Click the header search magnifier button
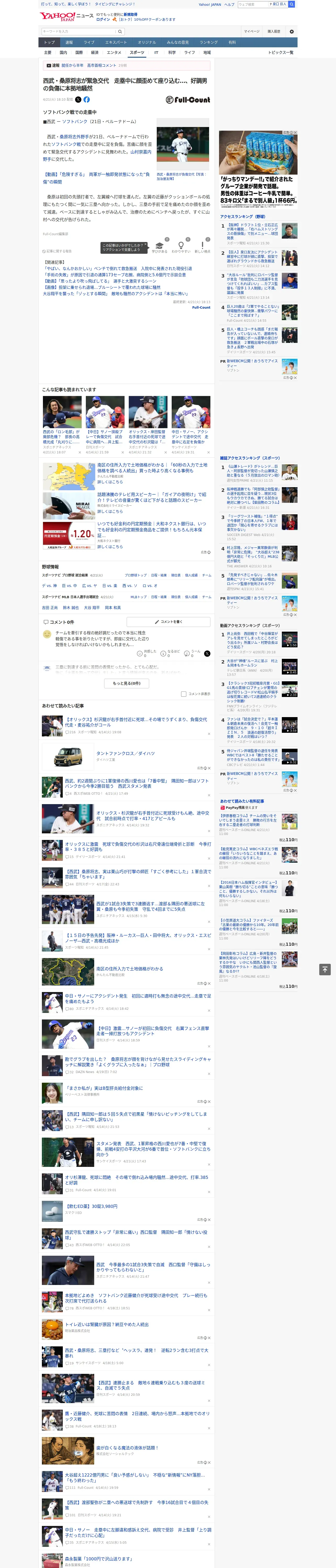The image size is (336, 1568). (292, 4)
